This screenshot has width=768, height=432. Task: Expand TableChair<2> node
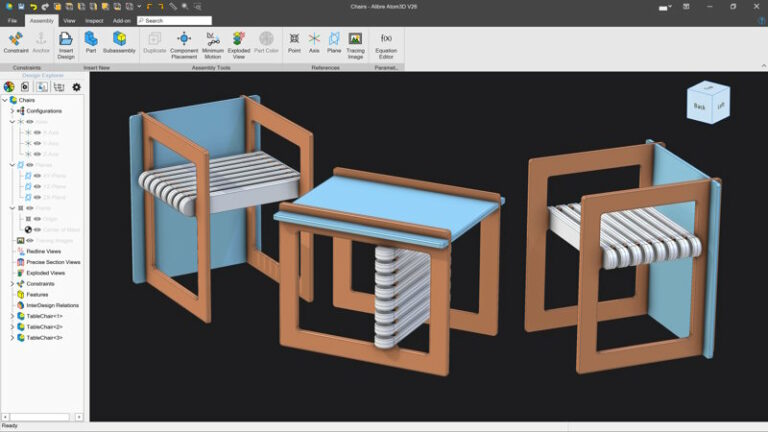click(x=12, y=327)
